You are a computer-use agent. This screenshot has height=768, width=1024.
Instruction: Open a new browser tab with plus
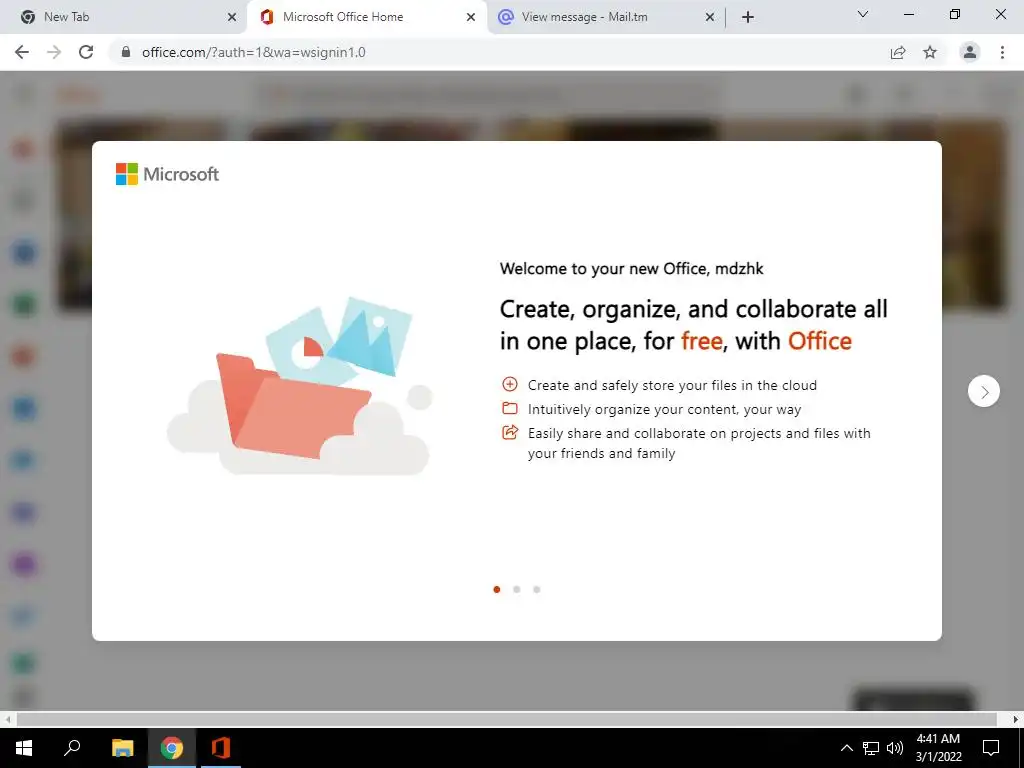[748, 17]
